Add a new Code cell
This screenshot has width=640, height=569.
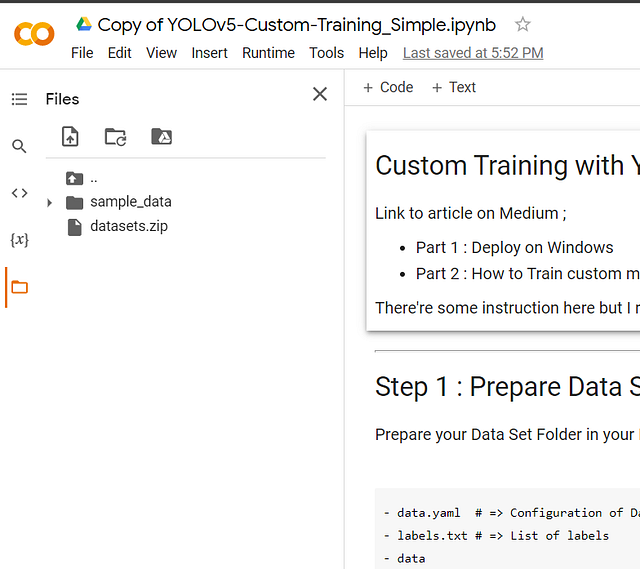tap(388, 88)
